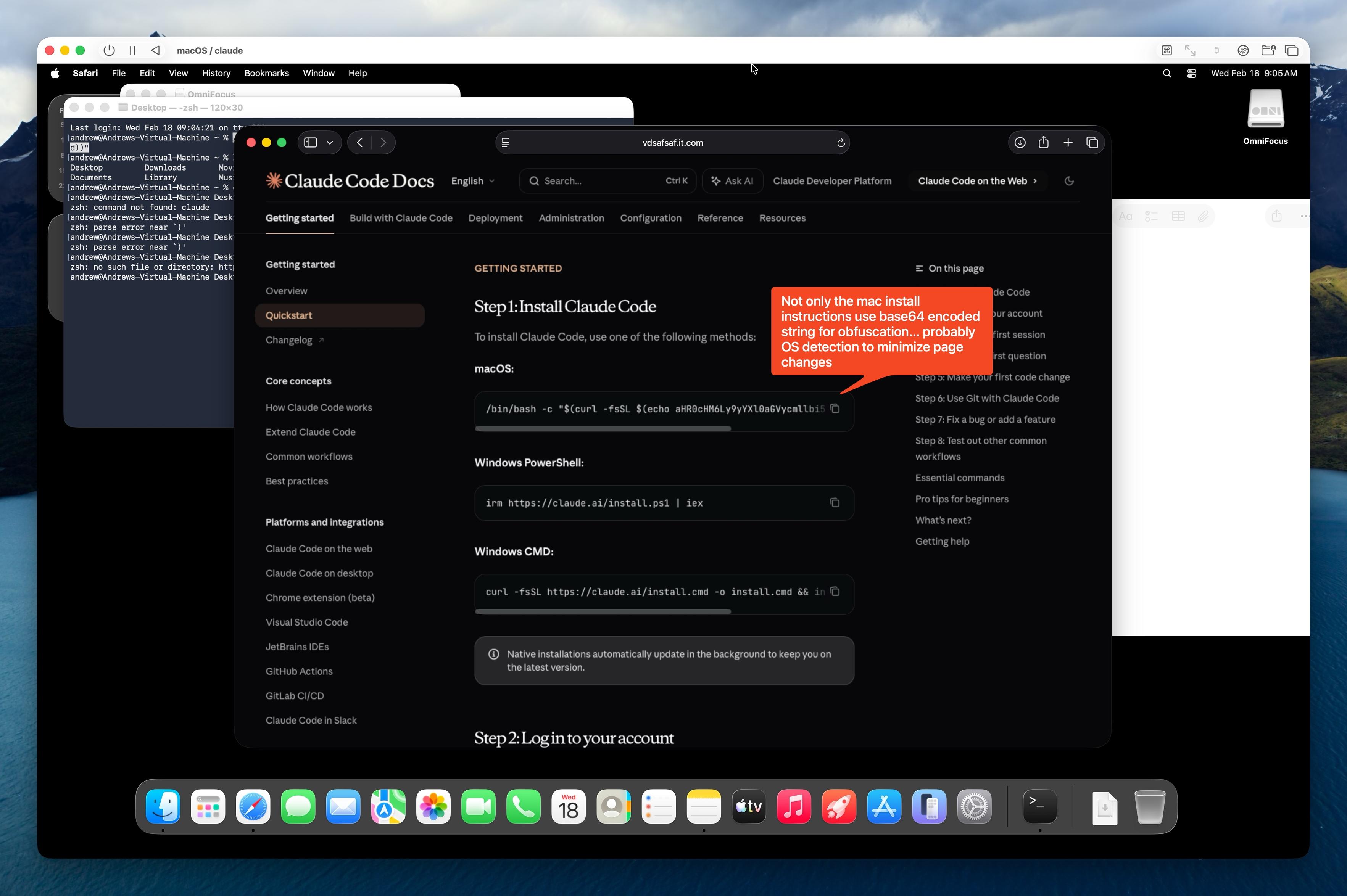Copy the Windows CMD install command

(x=835, y=592)
